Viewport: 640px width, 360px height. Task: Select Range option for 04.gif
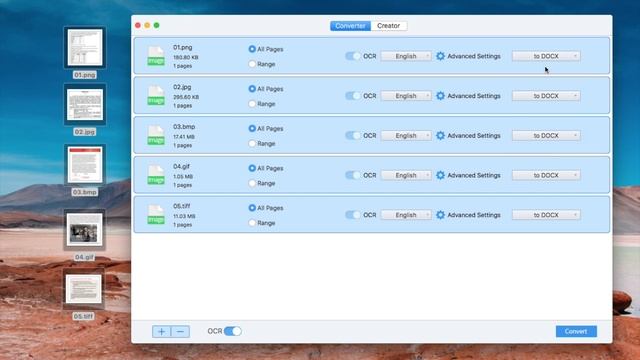coord(252,183)
